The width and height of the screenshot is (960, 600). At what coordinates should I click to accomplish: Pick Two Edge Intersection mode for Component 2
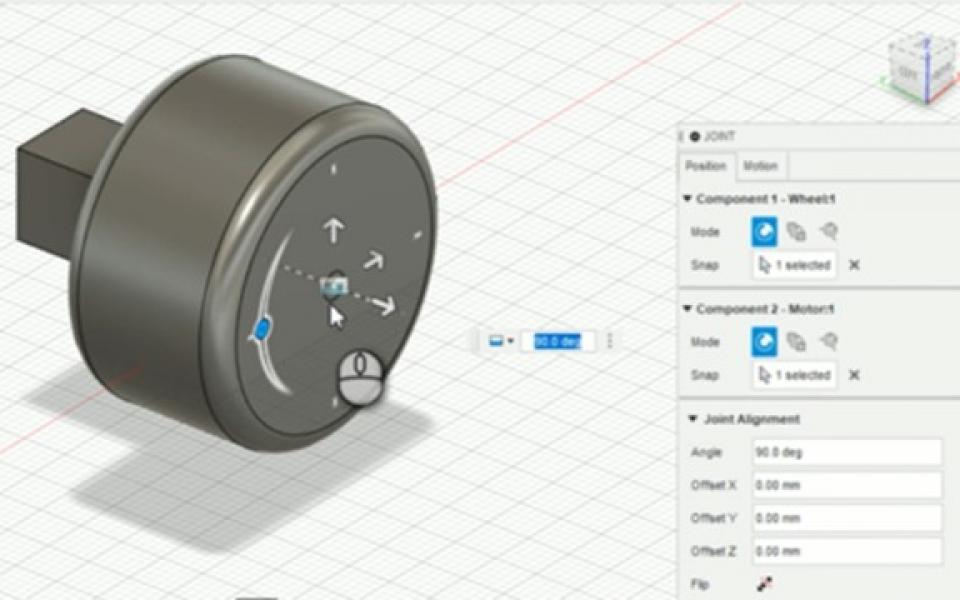[827, 342]
